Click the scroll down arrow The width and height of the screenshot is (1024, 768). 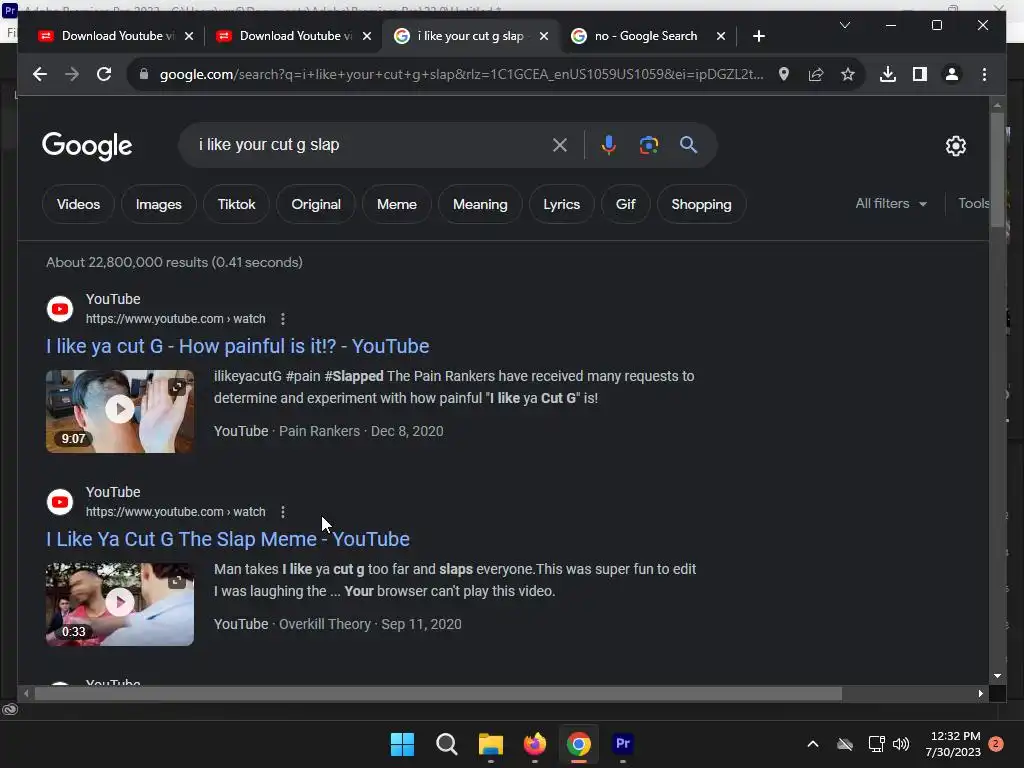point(997,677)
